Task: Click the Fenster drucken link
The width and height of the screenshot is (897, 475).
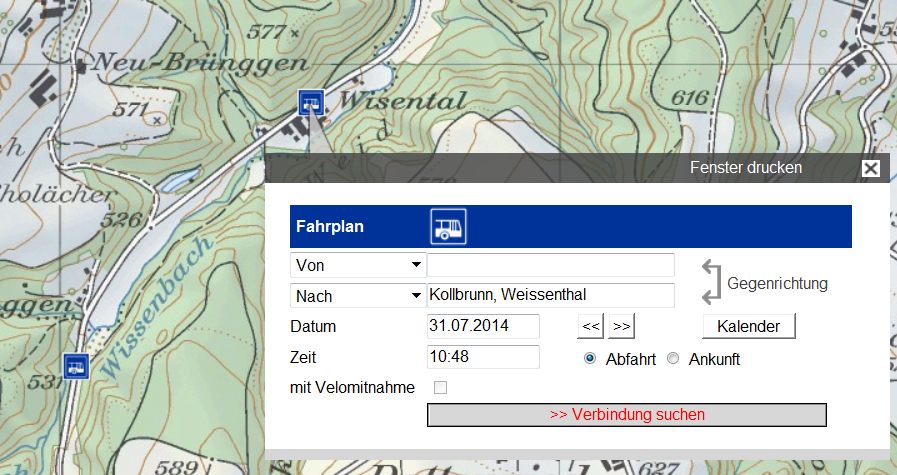Action: [745, 168]
